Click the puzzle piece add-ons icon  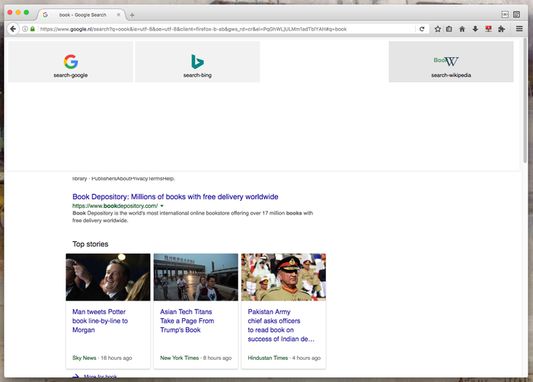tap(501, 29)
